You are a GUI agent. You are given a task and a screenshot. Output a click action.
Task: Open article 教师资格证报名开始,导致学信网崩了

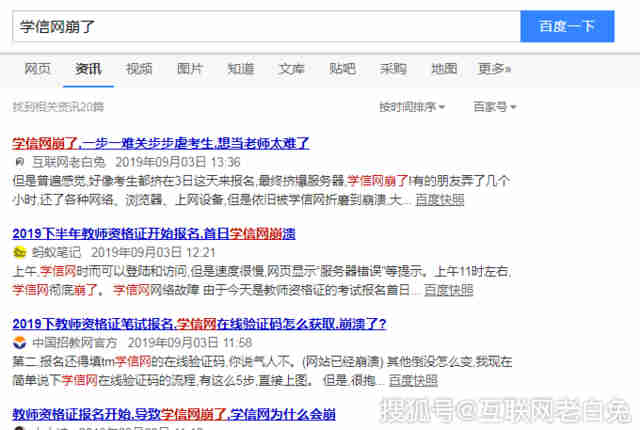click(174, 414)
